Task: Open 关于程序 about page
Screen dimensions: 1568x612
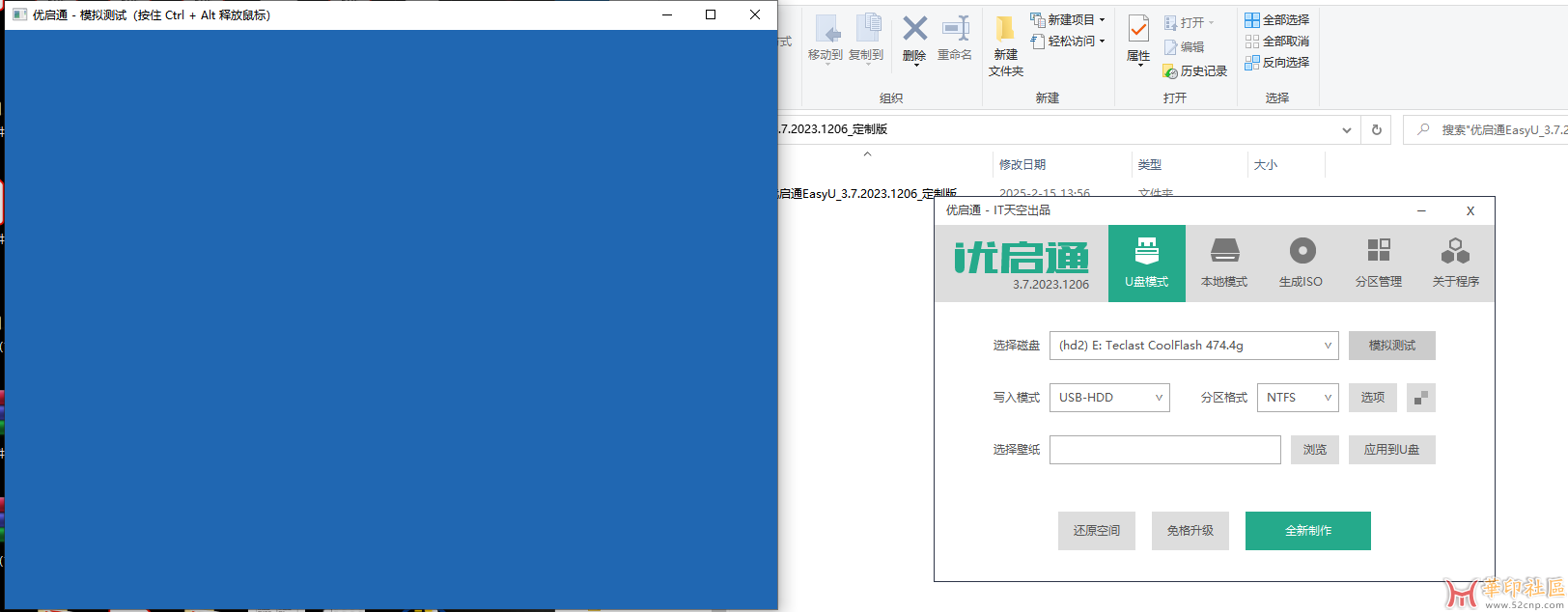Action: pyautogui.click(x=1455, y=252)
